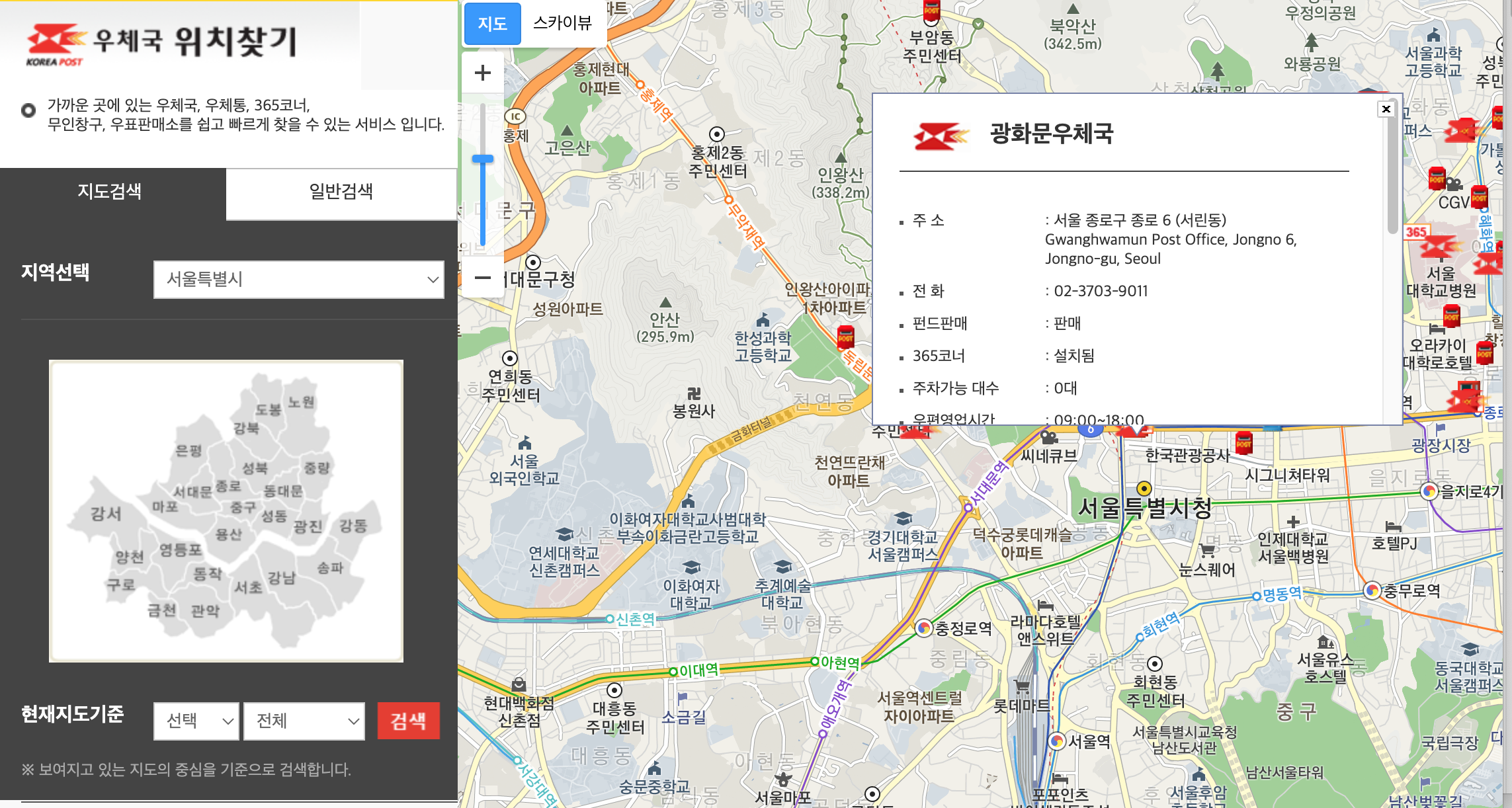
Task: Zoom out the map with minus button
Action: pos(483,278)
